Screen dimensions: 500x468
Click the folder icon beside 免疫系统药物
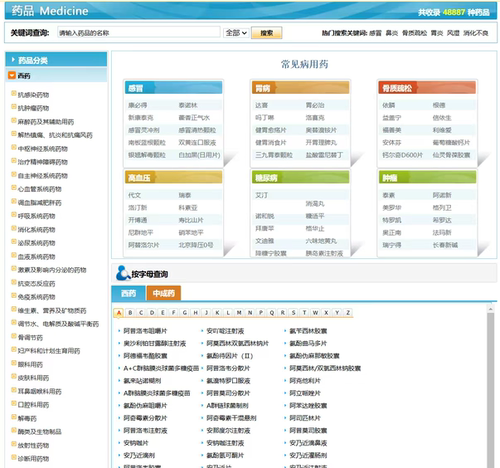click(x=14, y=296)
